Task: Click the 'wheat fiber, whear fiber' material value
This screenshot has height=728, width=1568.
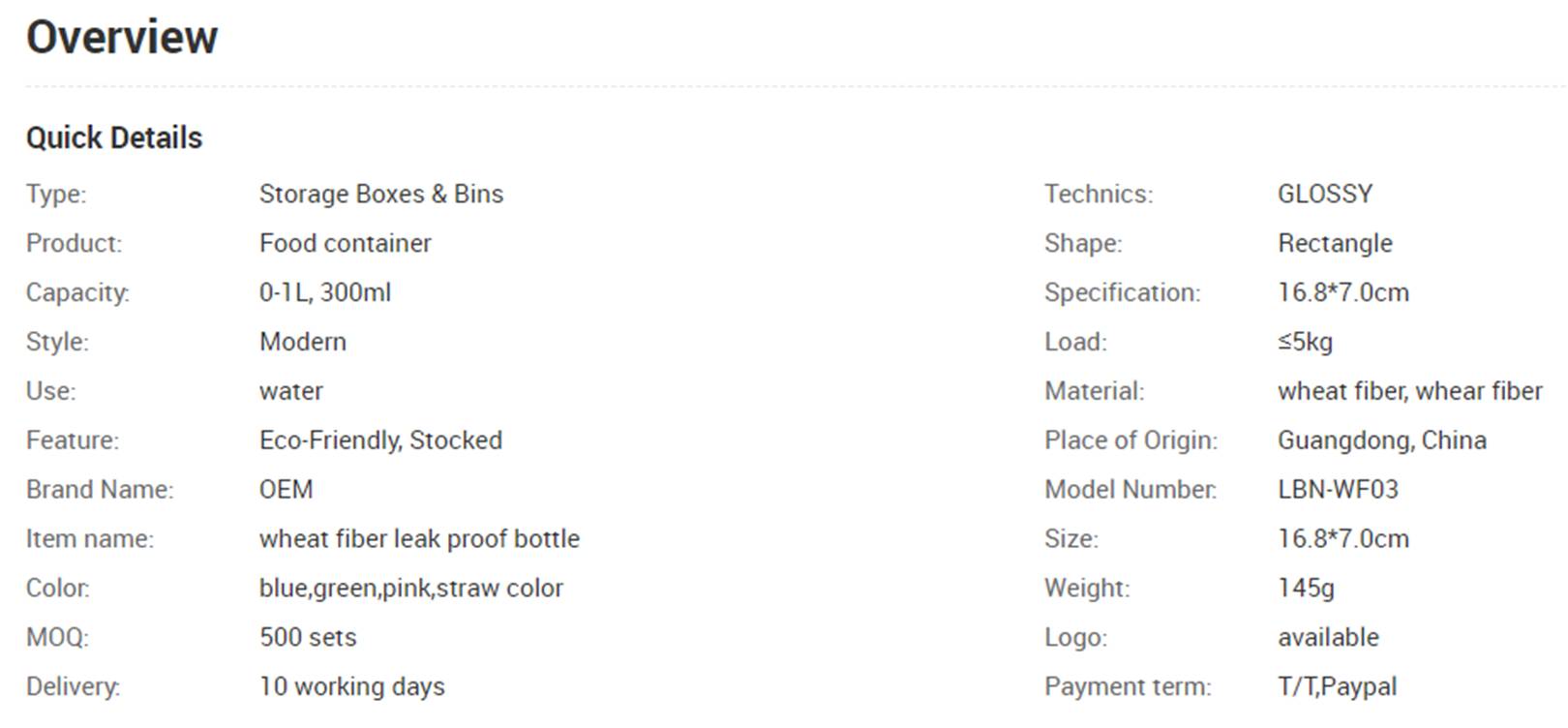Action: tap(1410, 391)
